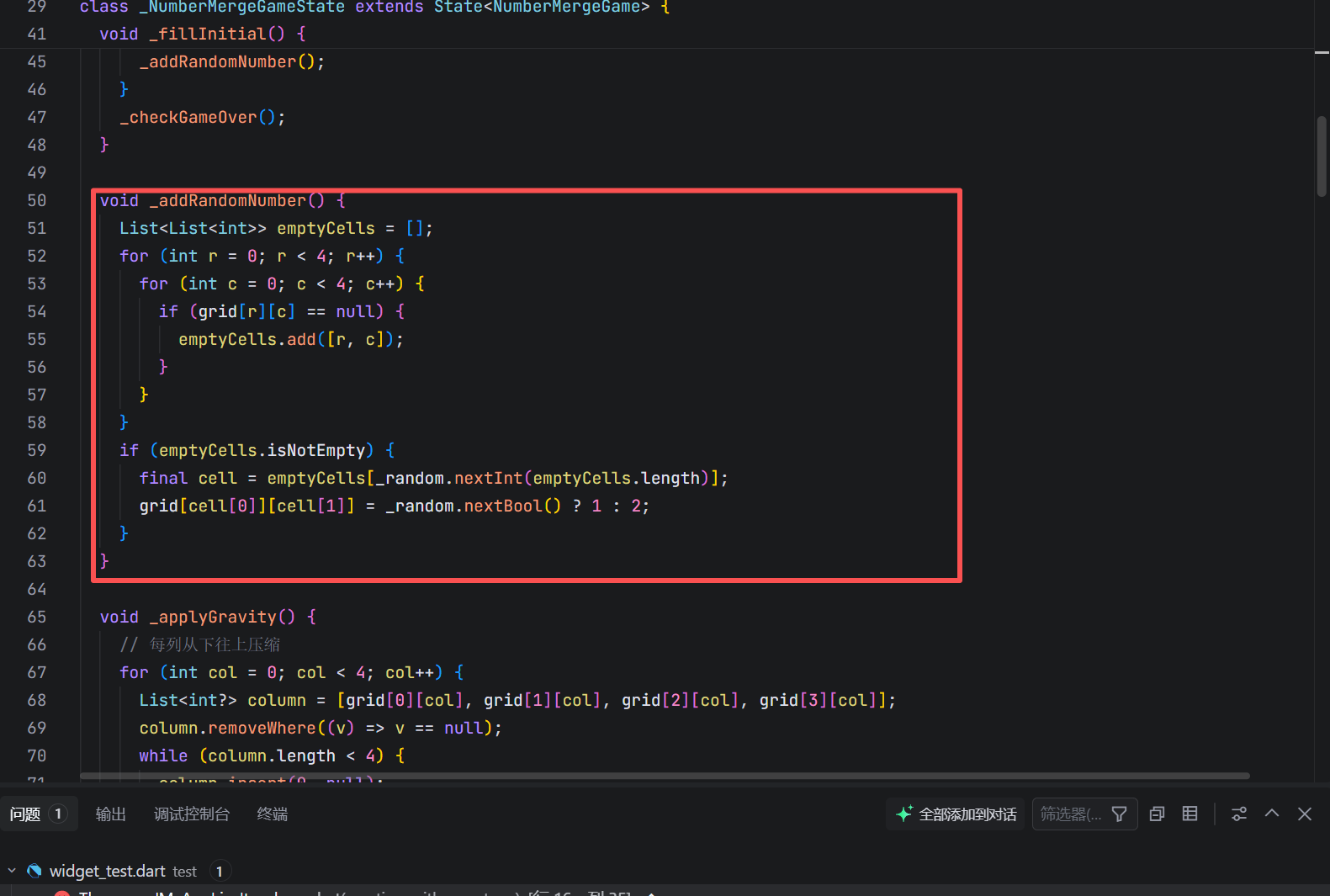Image resolution: width=1330 pixels, height=896 pixels.
Task: Place cursor on '_checkGameOver();' line
Action: (x=203, y=117)
